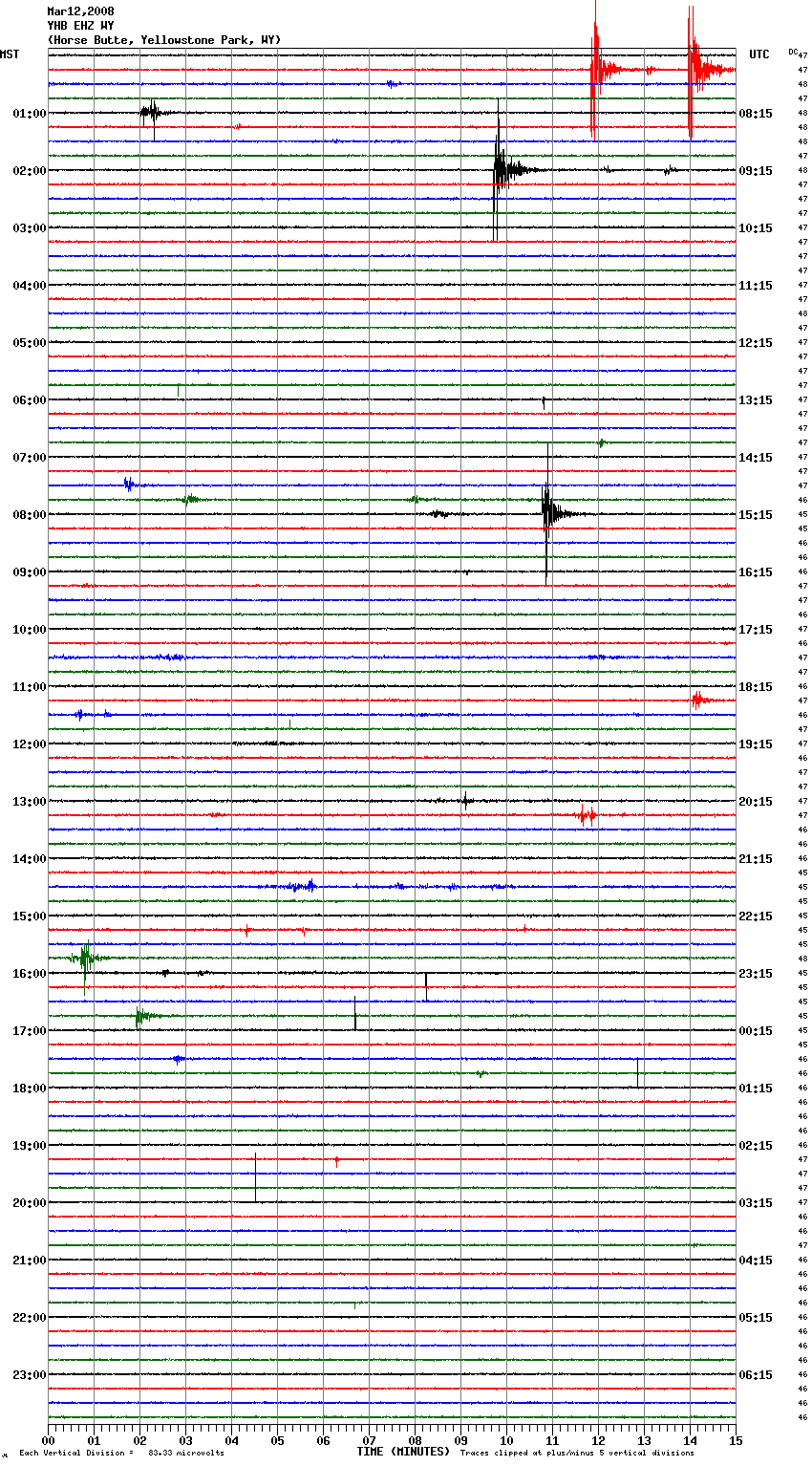Click the 13:15 UTC time label
Image resolution: width=812 pixels, height=1466 pixels.
(x=756, y=400)
